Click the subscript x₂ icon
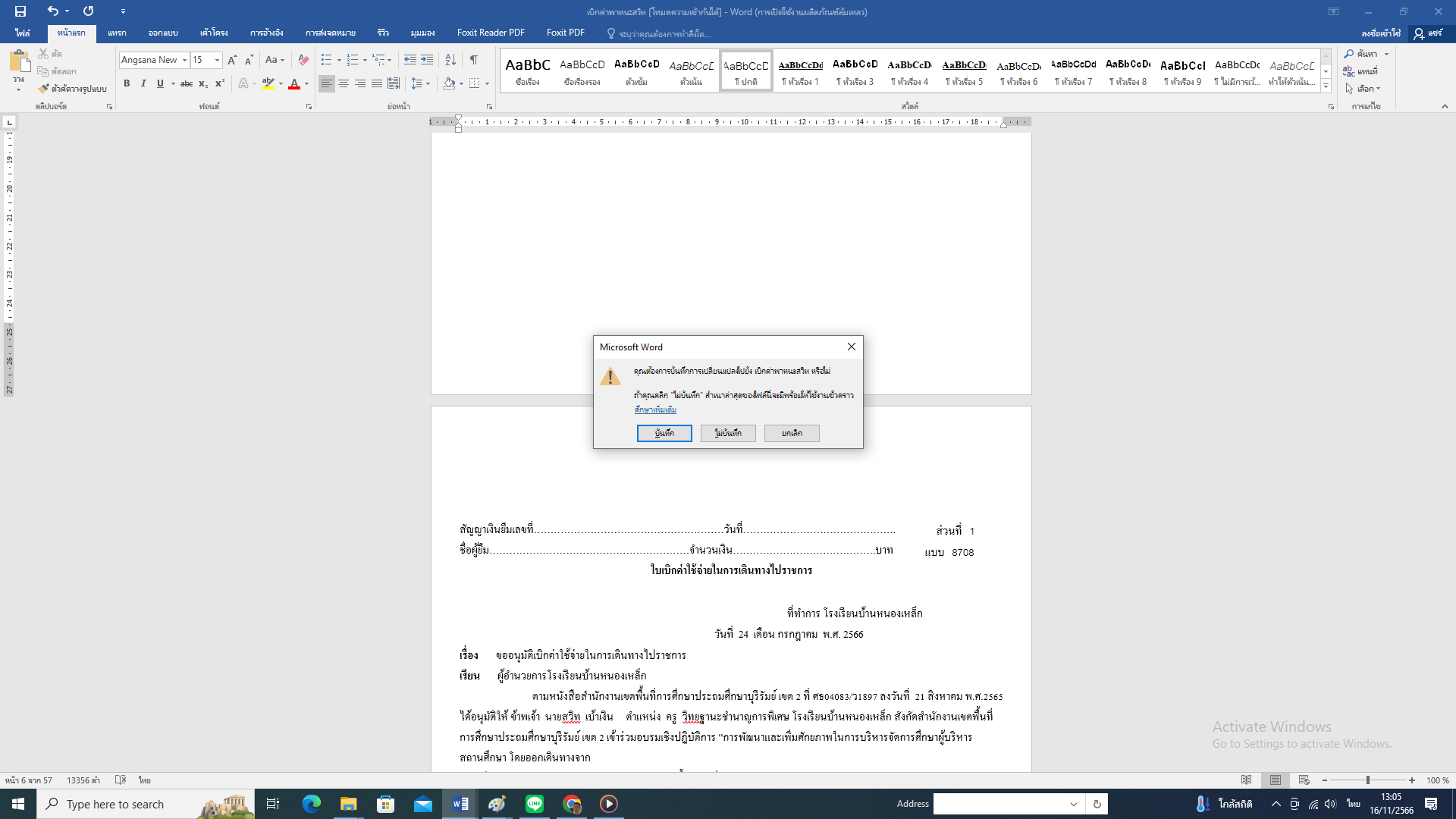Image resolution: width=1456 pixels, height=819 pixels. tap(202, 83)
